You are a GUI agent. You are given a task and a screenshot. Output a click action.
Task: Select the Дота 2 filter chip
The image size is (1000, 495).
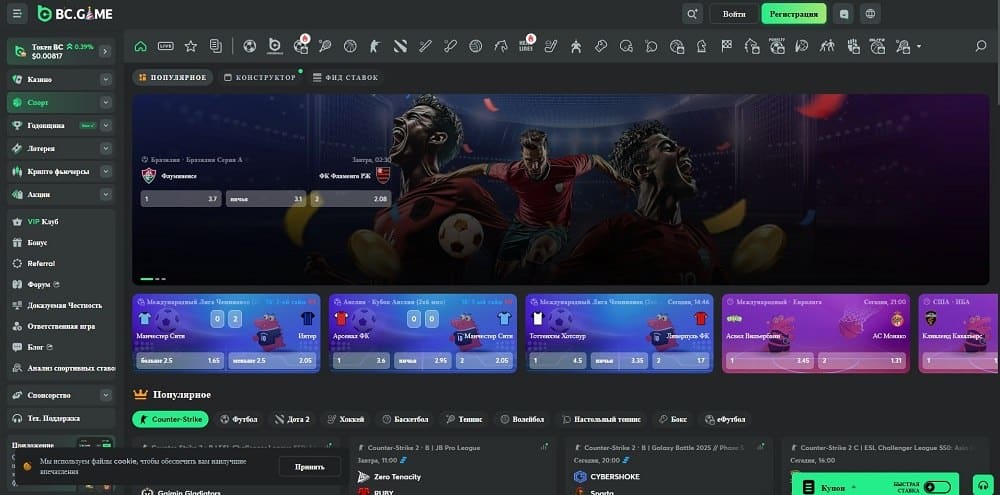tap(292, 419)
